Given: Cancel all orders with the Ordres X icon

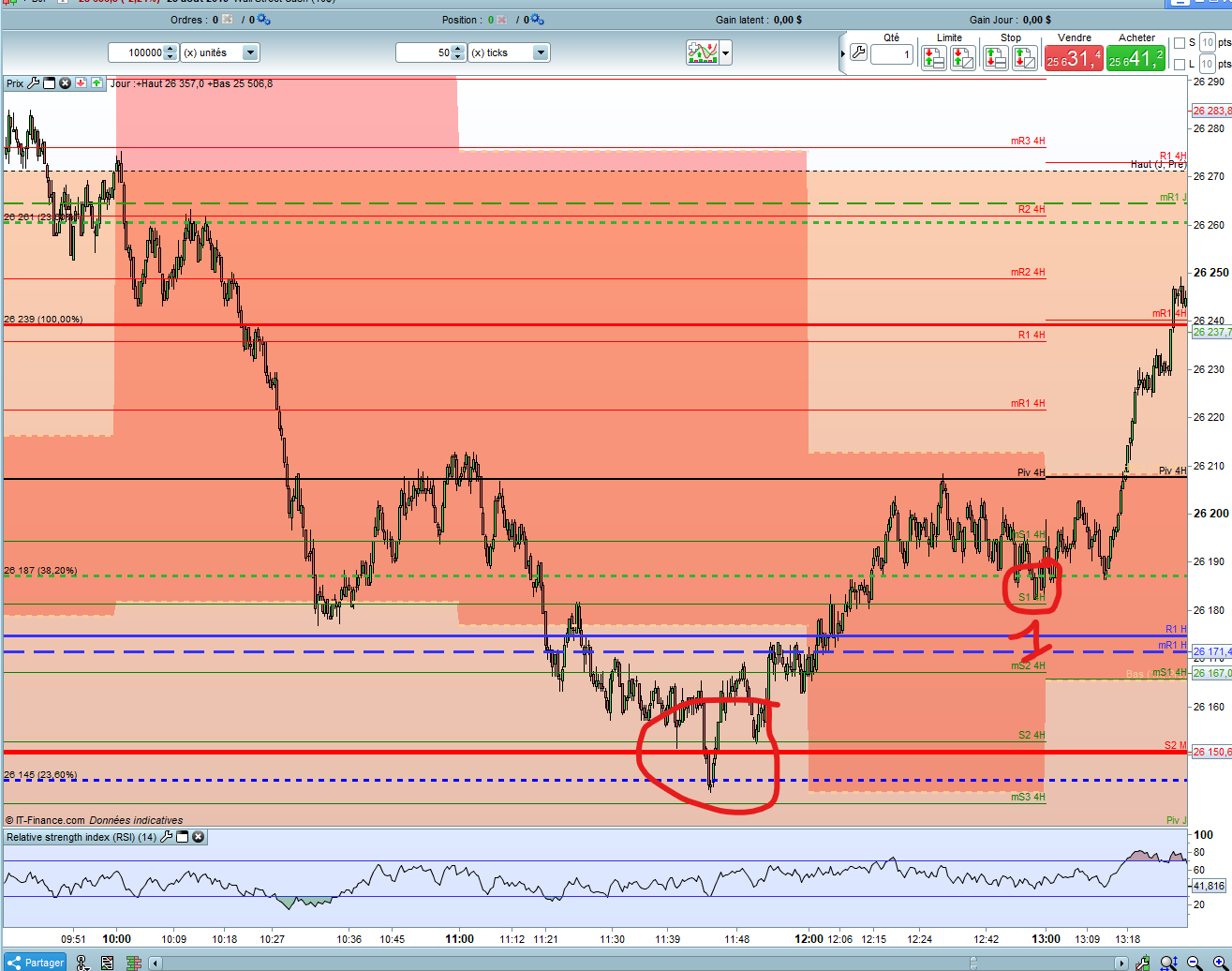Looking at the screenshot, I should (228, 20).
